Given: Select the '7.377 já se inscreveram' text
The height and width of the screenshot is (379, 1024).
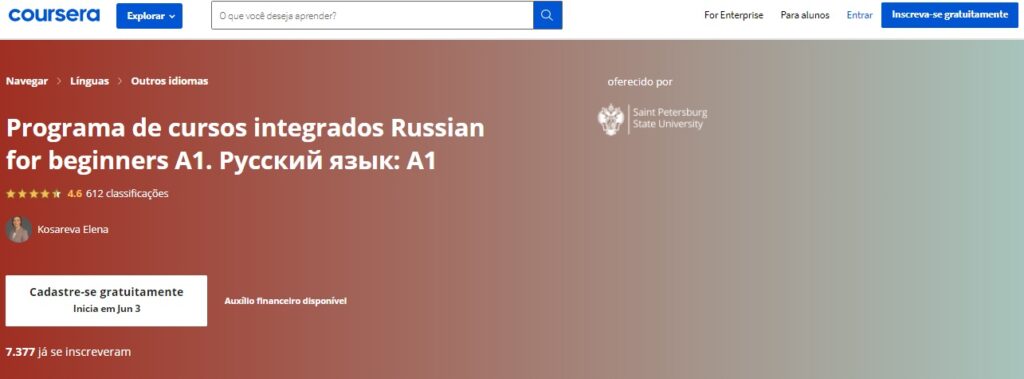Looking at the screenshot, I should [69, 352].
